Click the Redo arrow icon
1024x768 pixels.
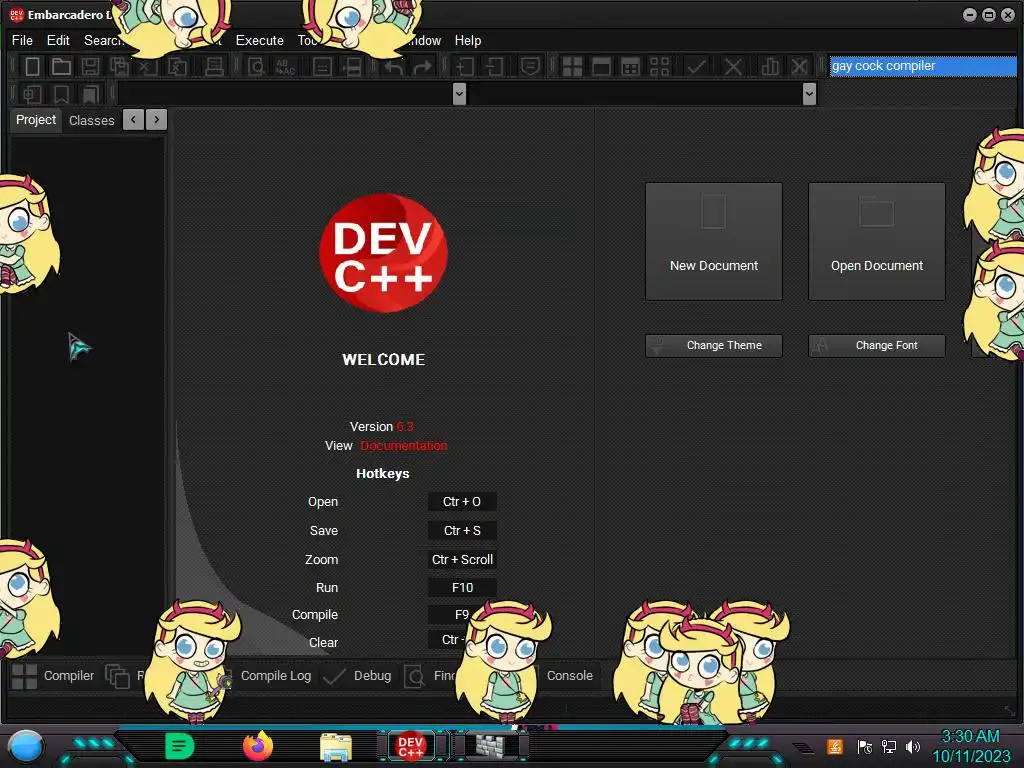423,67
